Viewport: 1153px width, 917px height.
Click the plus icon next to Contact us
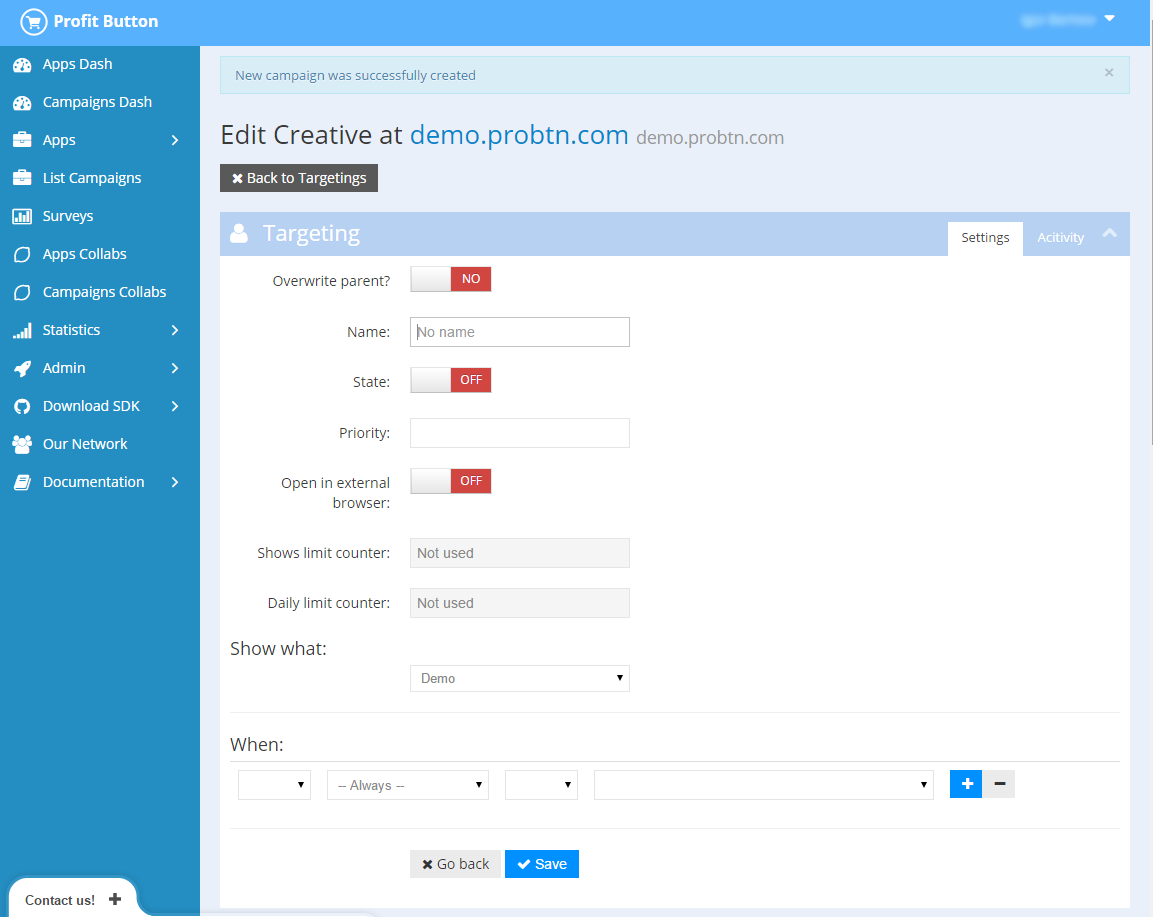coord(115,899)
